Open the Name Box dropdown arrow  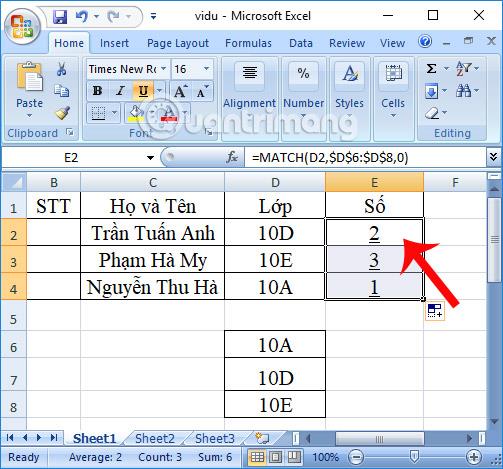pos(150,158)
